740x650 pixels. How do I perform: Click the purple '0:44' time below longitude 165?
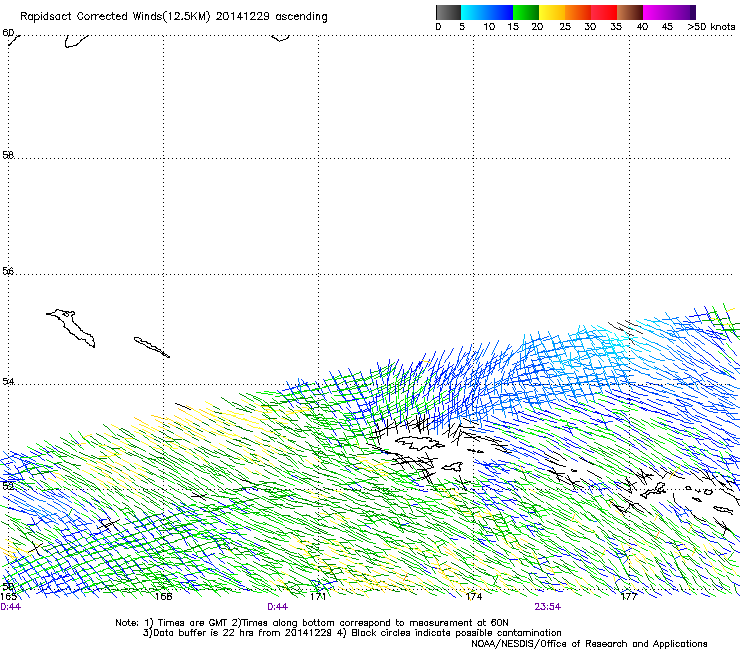(10, 607)
